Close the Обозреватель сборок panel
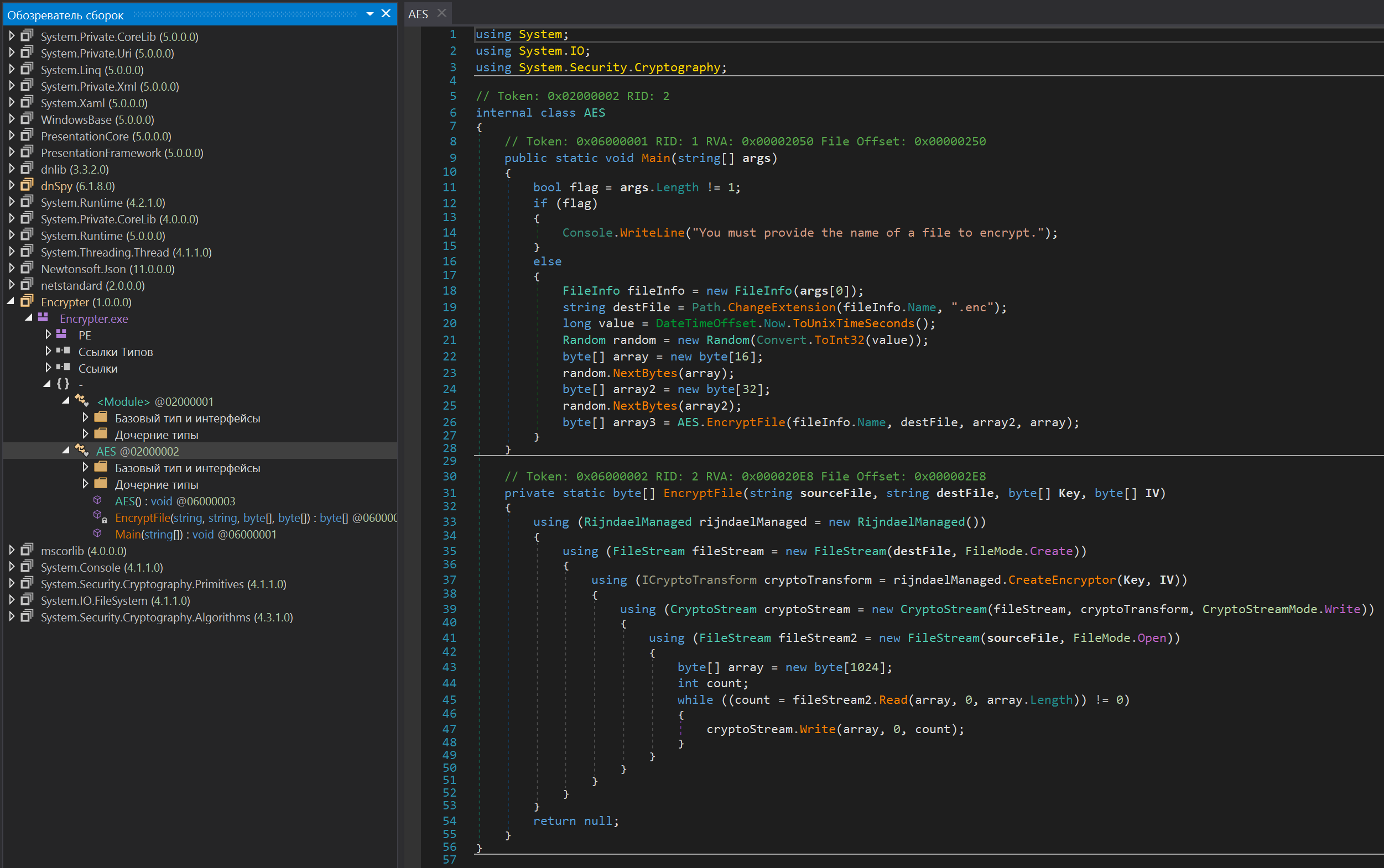1384x868 pixels. (x=387, y=14)
